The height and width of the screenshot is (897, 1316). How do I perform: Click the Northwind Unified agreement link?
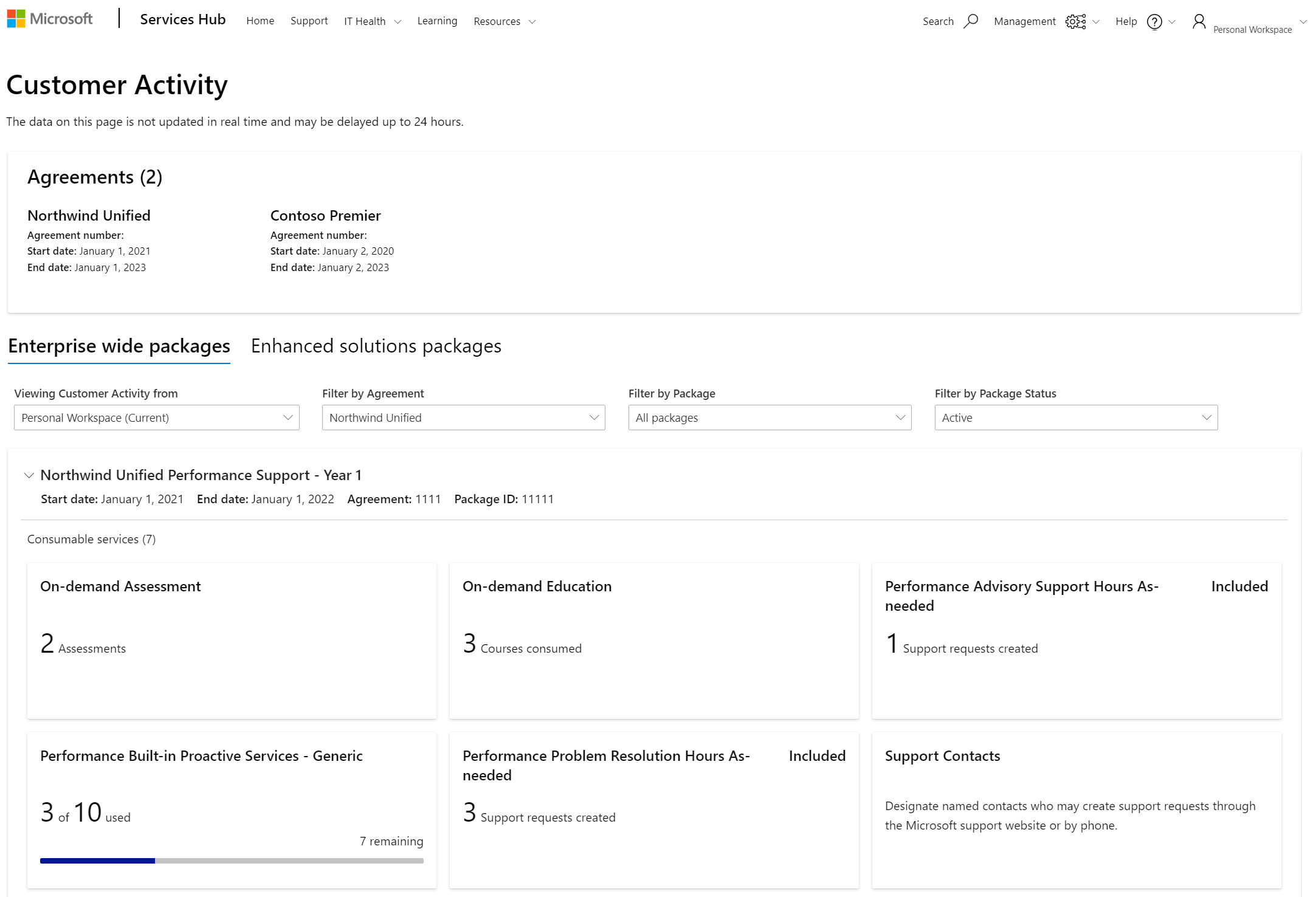point(89,215)
